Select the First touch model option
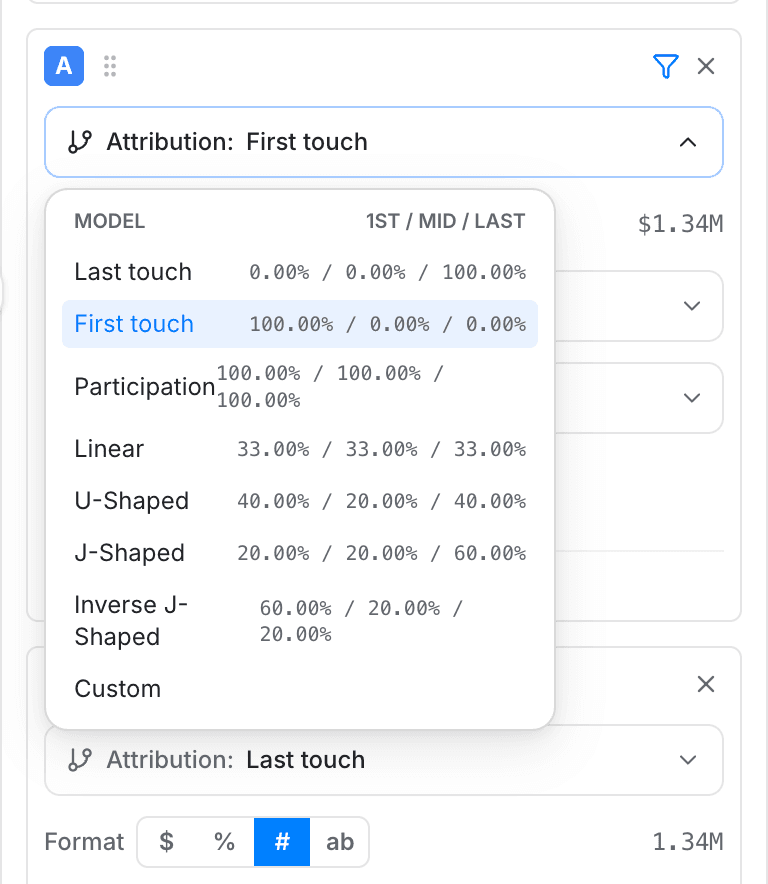Image resolution: width=768 pixels, height=884 pixels. (300, 324)
